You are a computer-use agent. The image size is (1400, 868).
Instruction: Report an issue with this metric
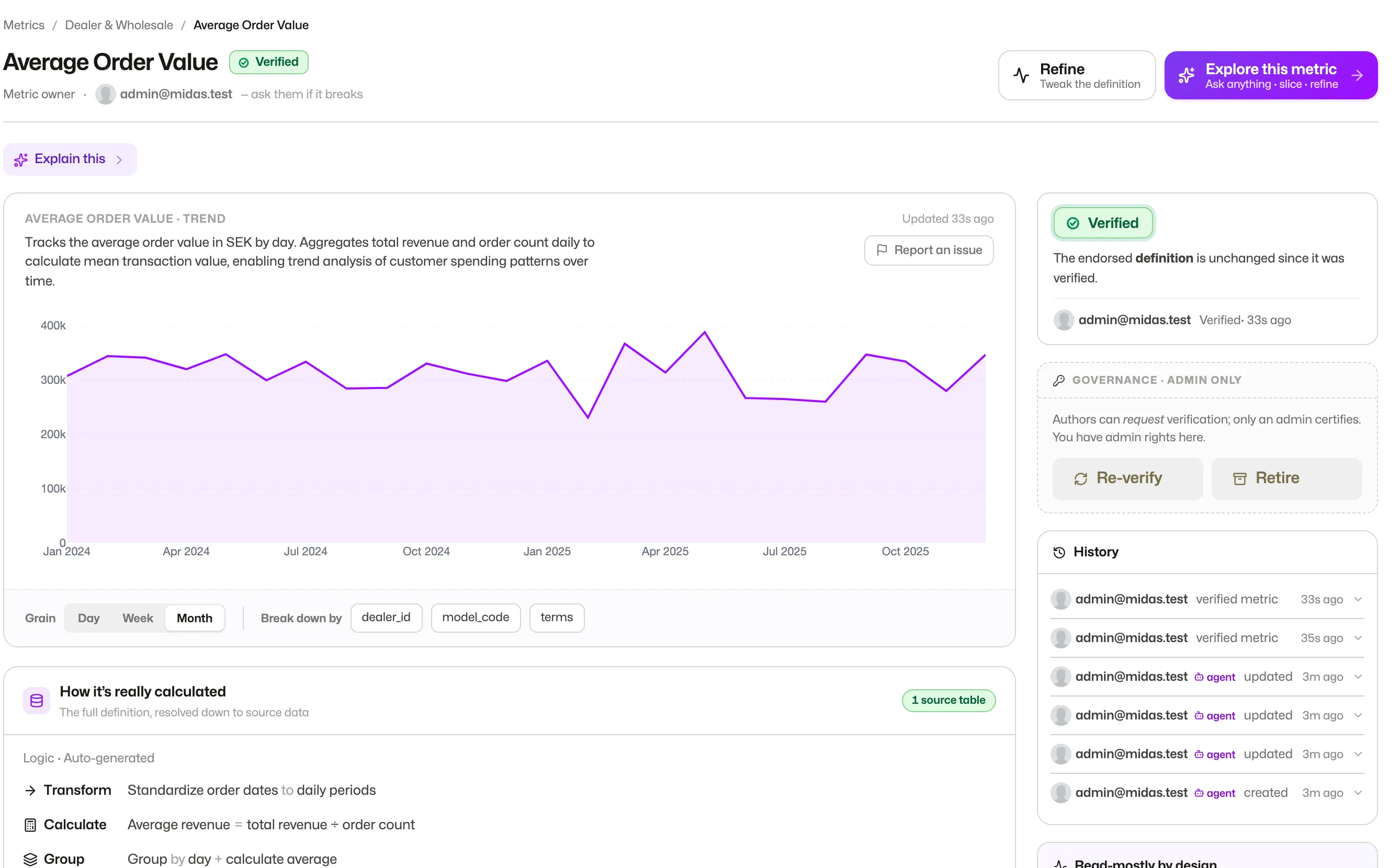click(x=929, y=250)
